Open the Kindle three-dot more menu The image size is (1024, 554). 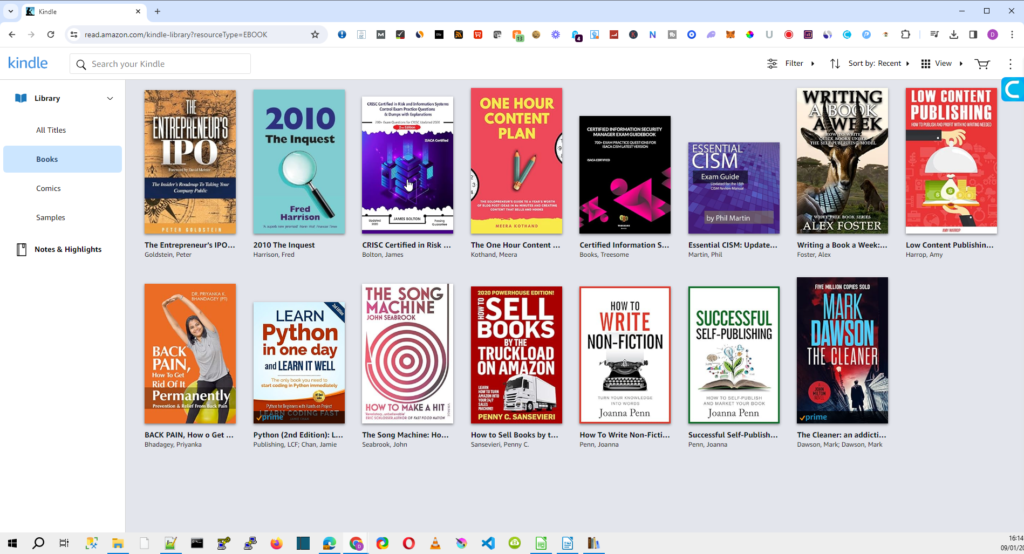click(x=1010, y=63)
